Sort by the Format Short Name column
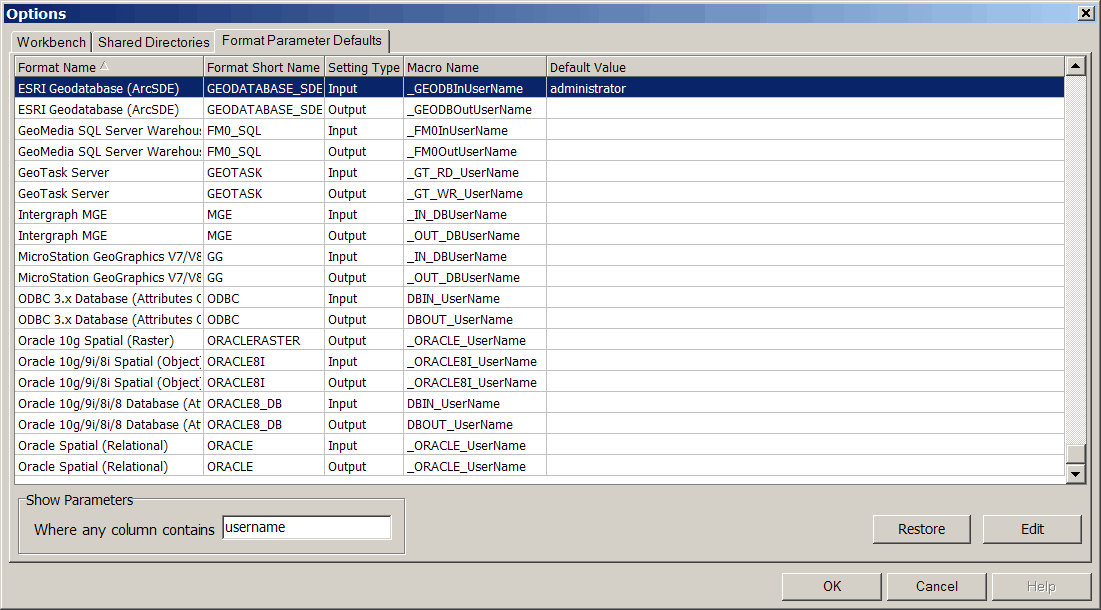Image resolution: width=1101 pixels, height=610 pixels. [x=263, y=67]
